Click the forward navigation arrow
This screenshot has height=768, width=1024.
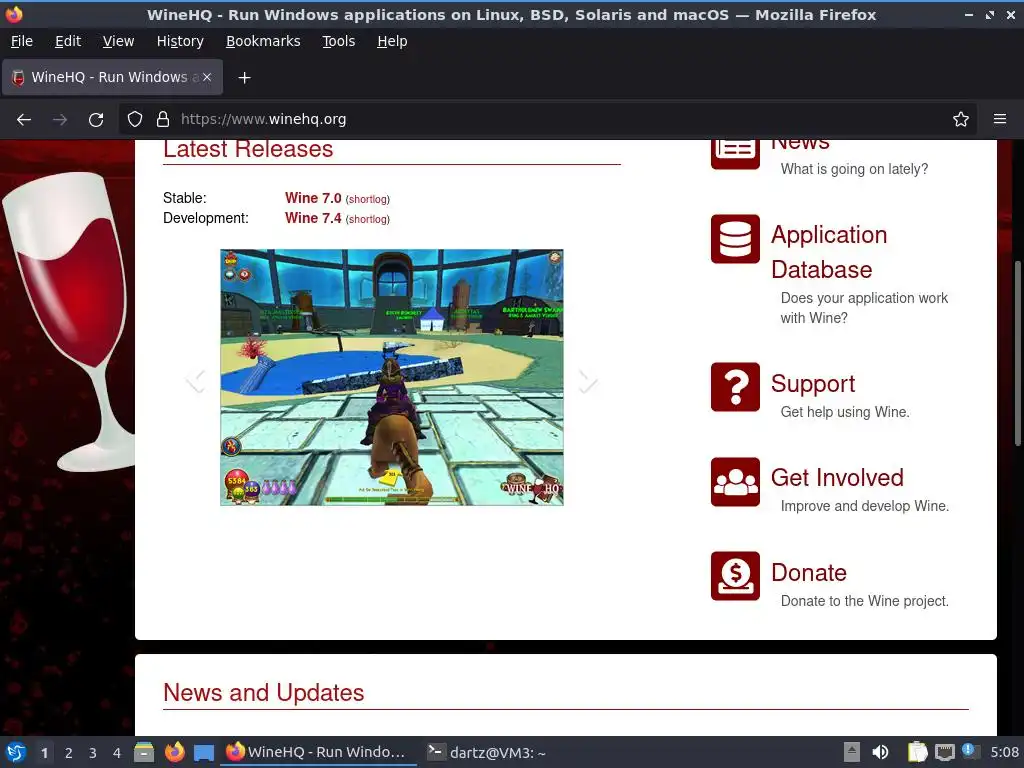[x=60, y=120]
